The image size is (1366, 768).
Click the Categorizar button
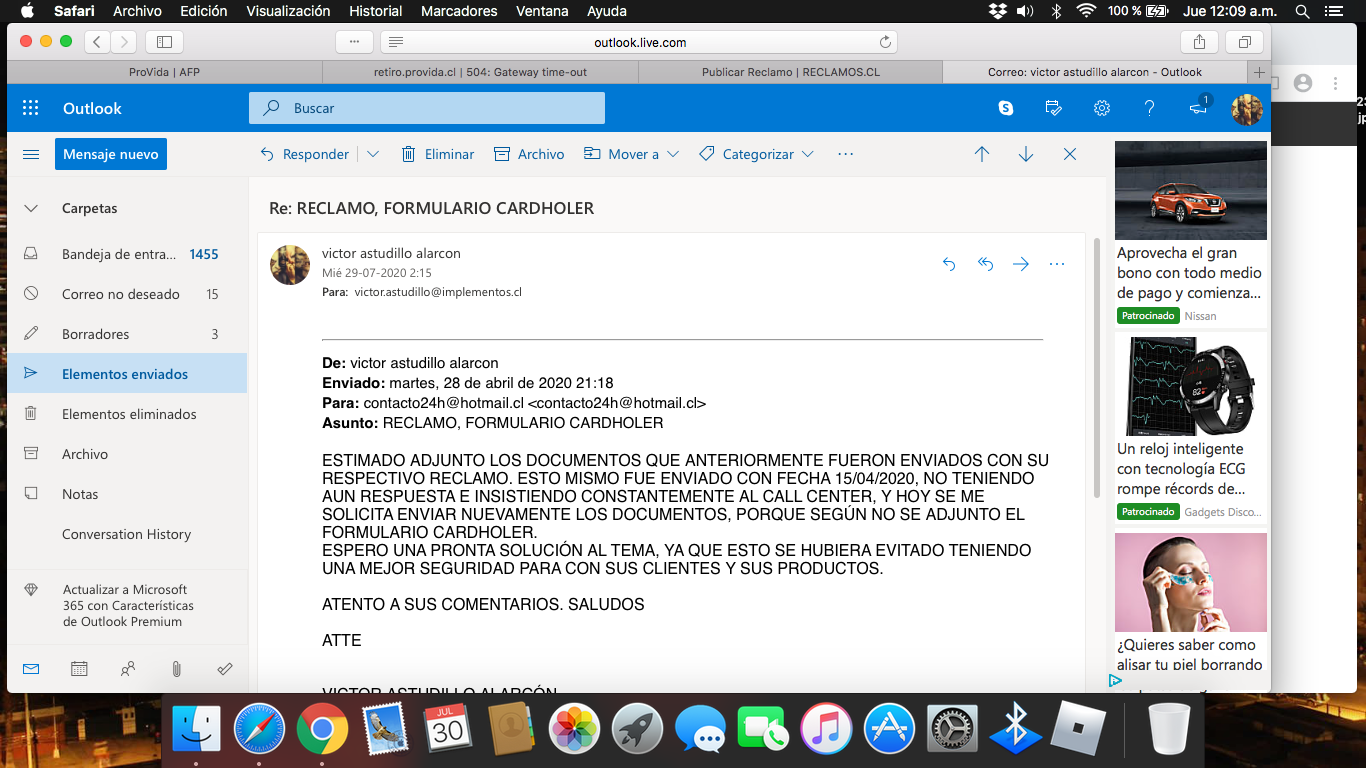click(x=746, y=154)
